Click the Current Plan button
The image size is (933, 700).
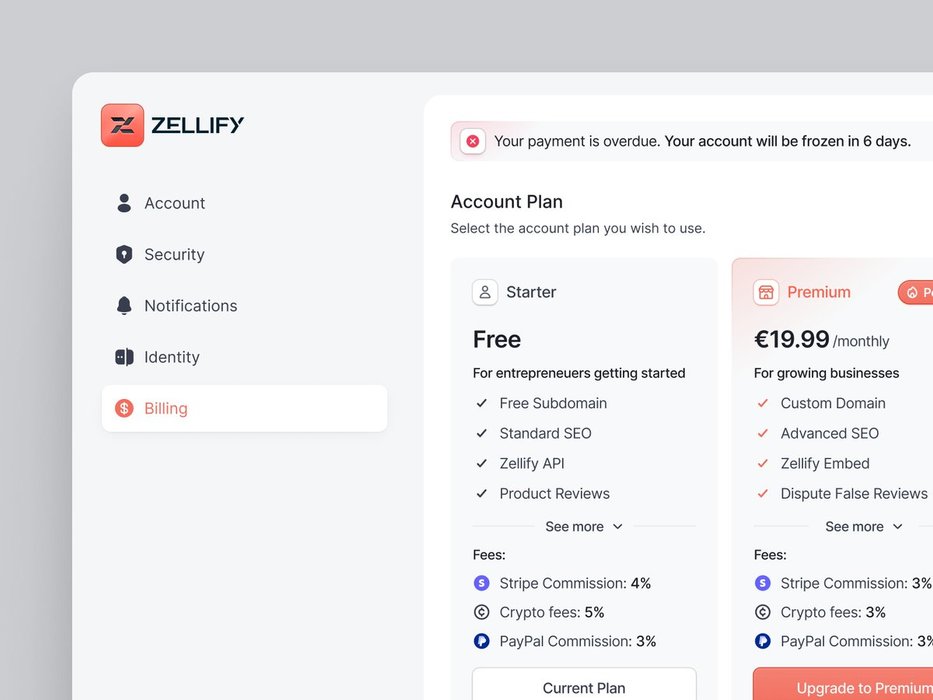click(x=584, y=685)
